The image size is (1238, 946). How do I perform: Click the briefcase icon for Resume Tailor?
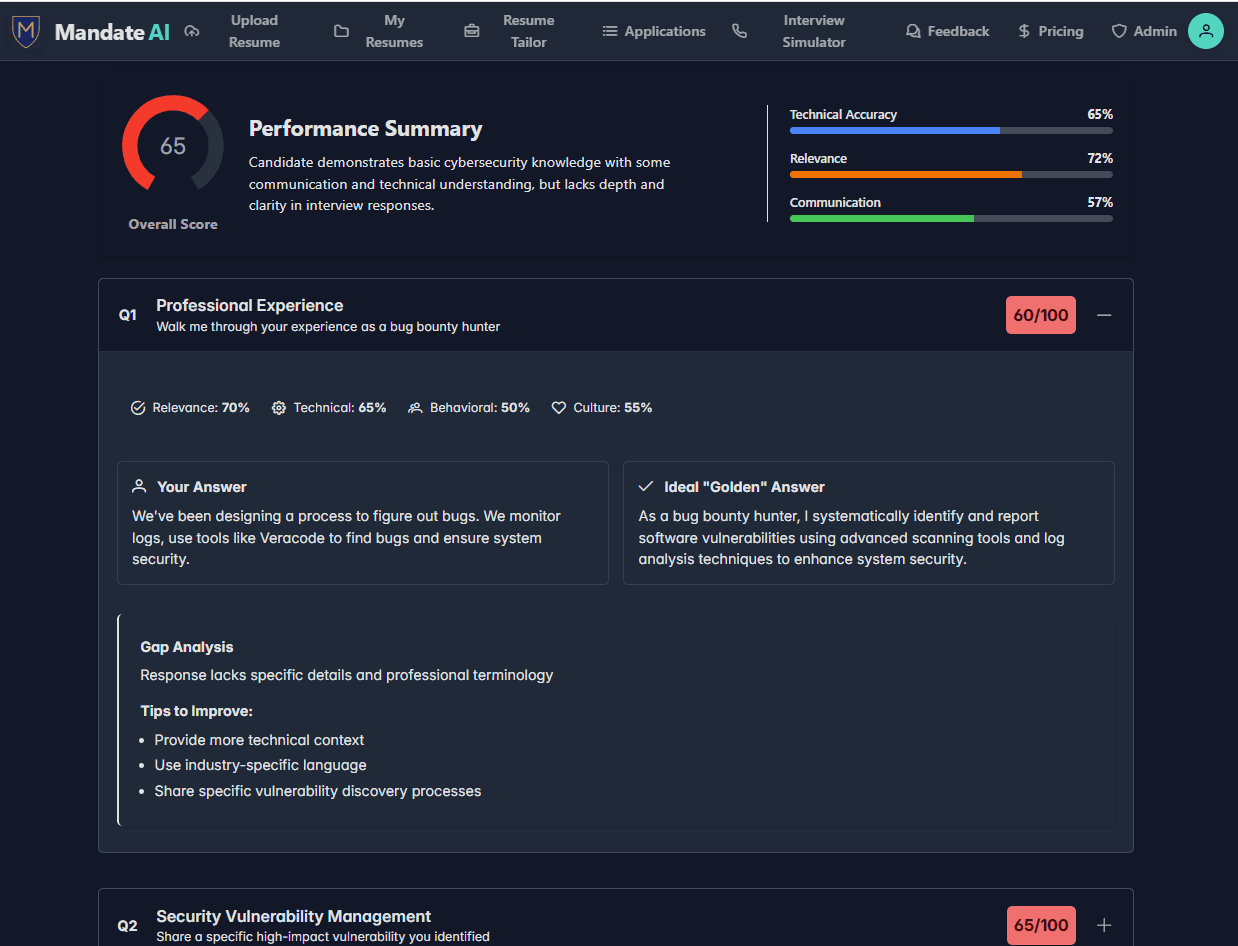[x=471, y=31]
